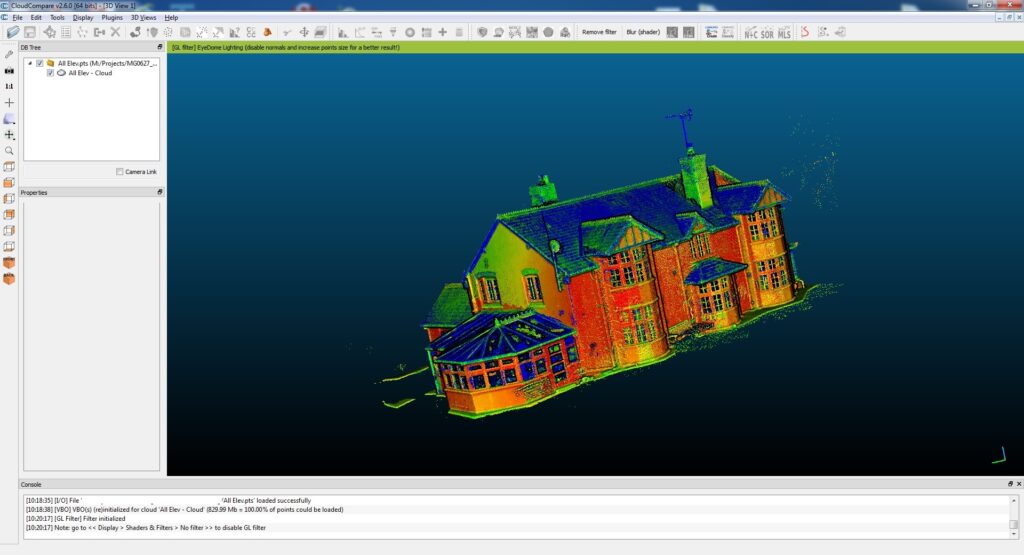Collapse the All Elev.pts tree node

coord(30,63)
